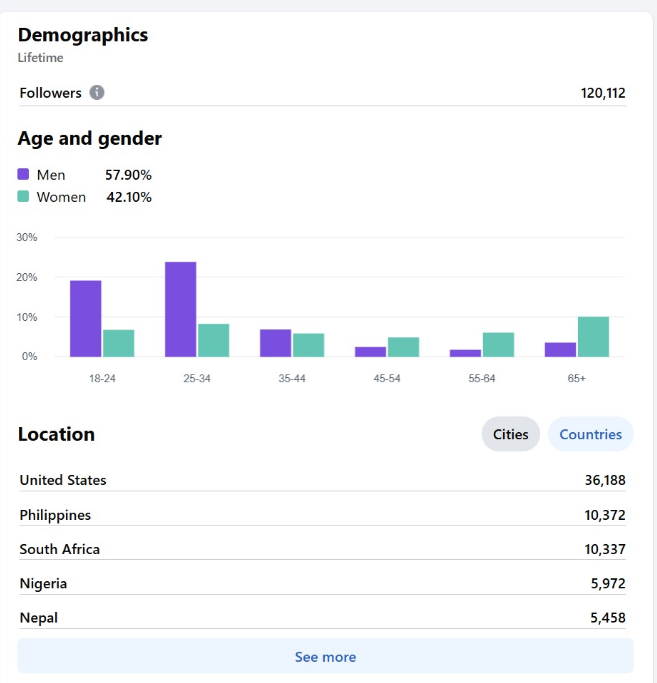Select the Men bar for 25-34

[181, 309]
